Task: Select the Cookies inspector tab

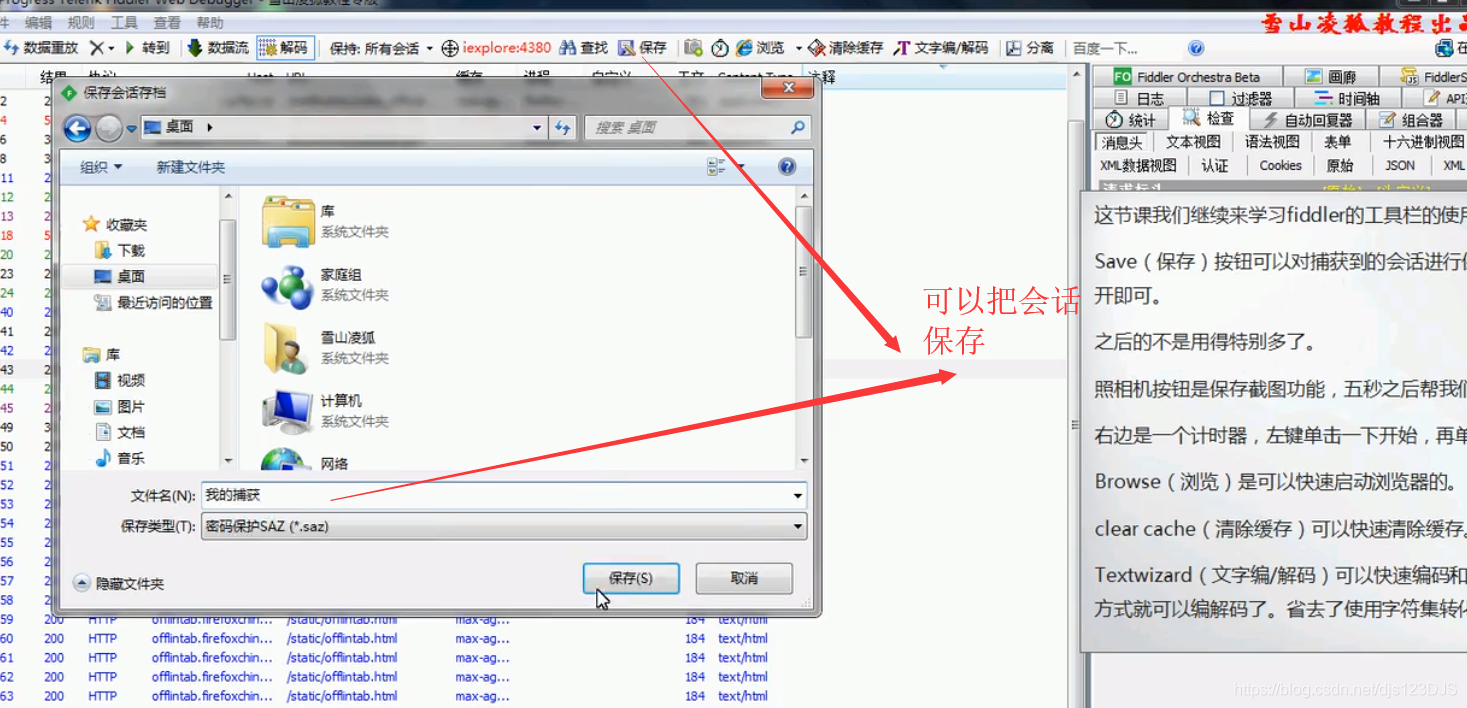Action: coord(1280,166)
